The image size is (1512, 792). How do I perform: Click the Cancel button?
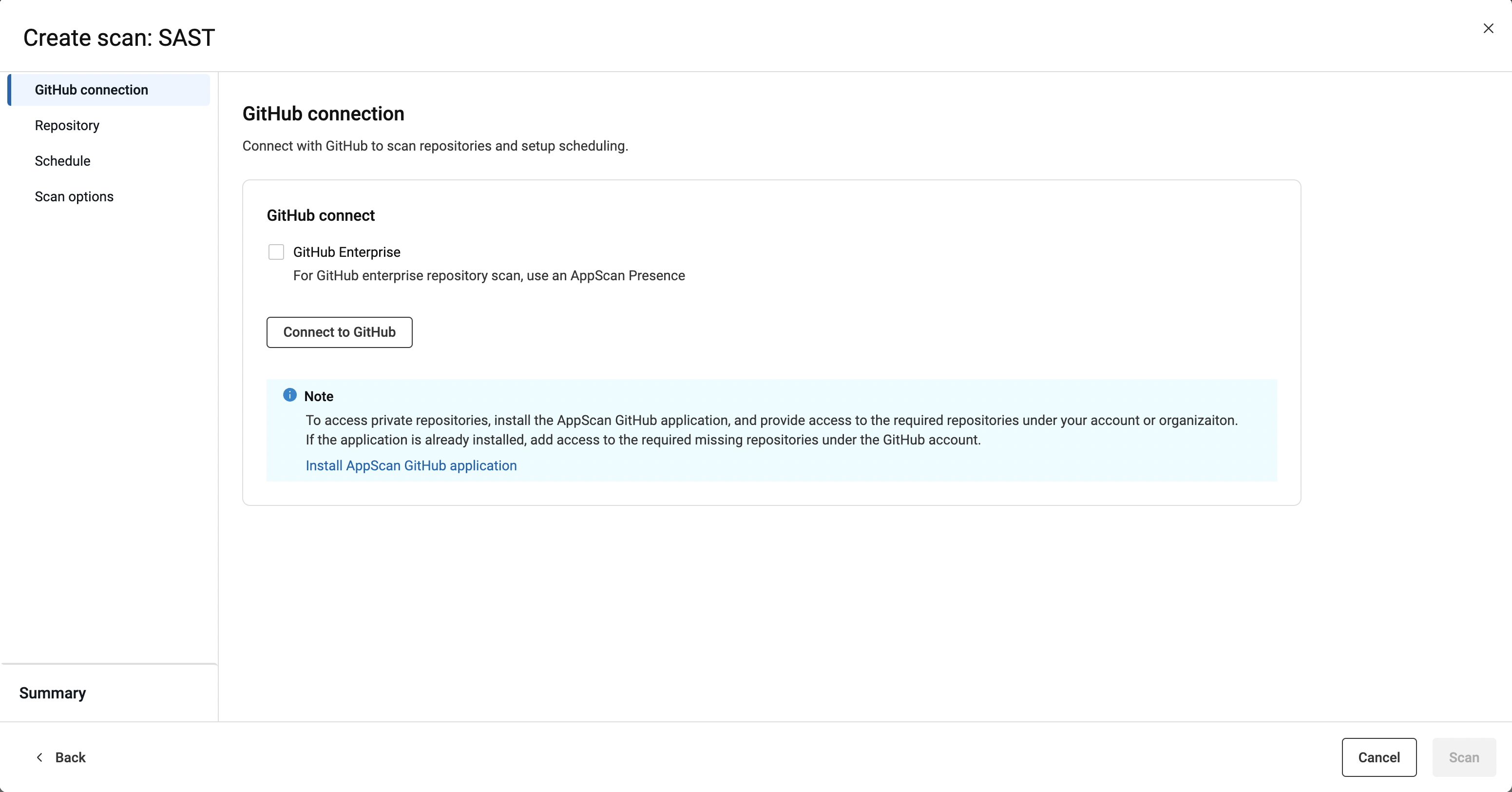[1379, 757]
